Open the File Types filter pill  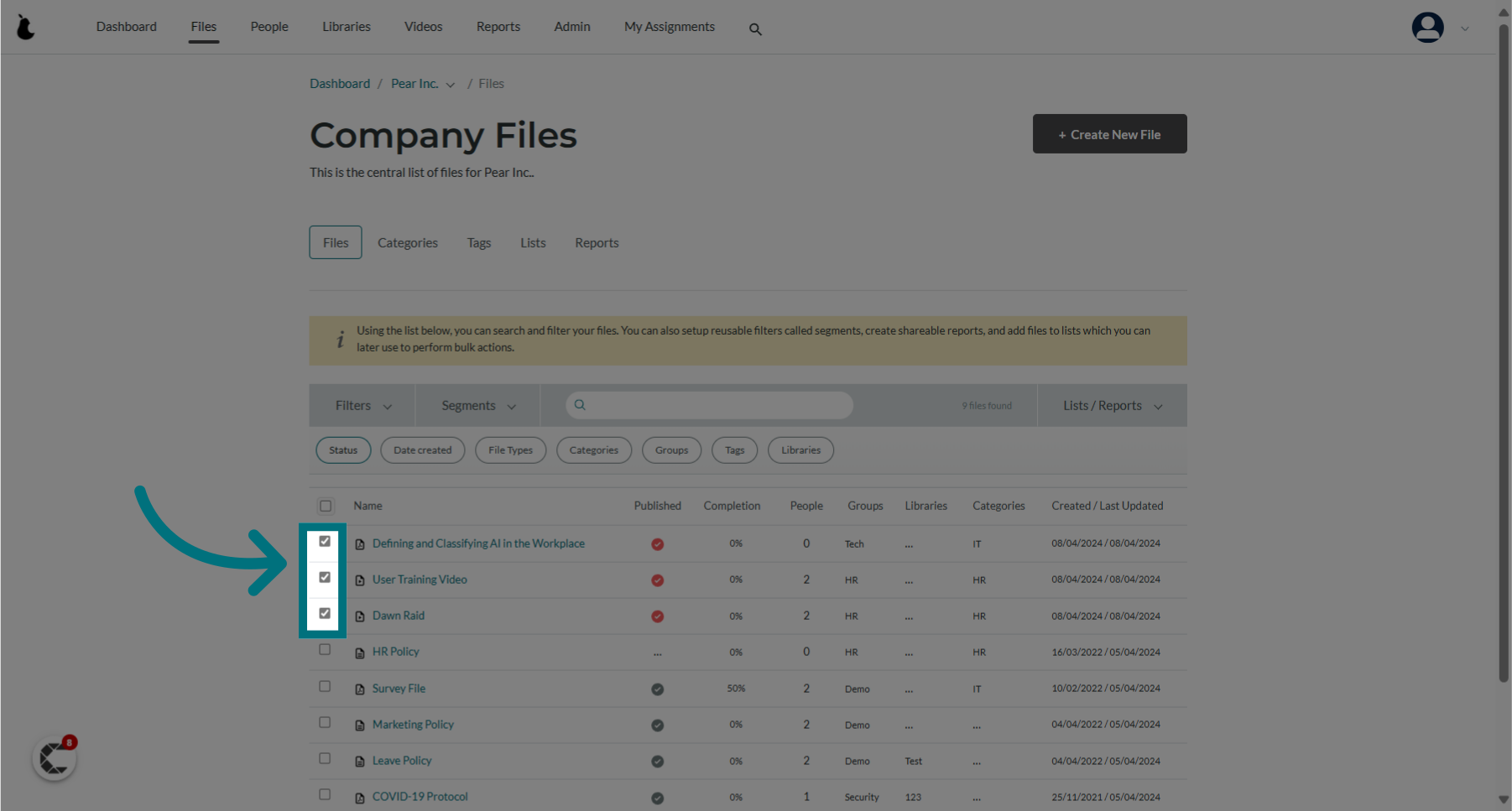(x=511, y=450)
